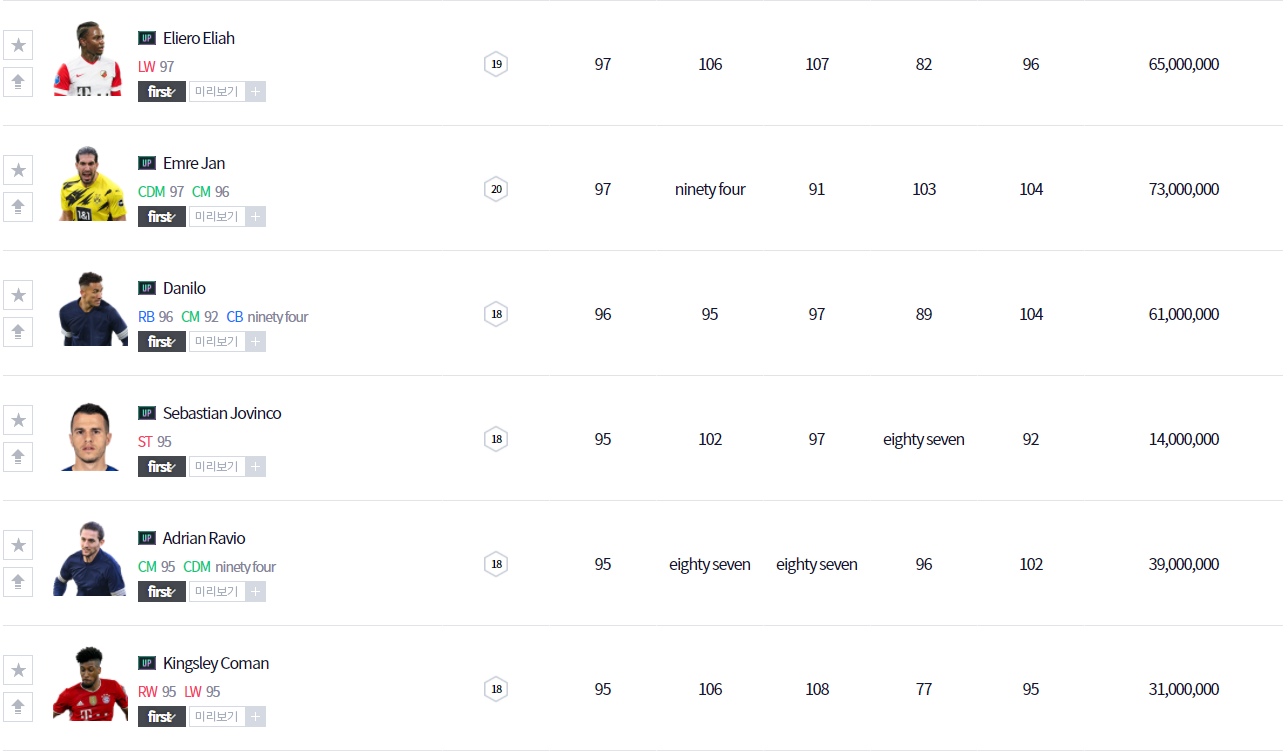Expand the plus button in Adrian Ravio's row

click(256, 592)
